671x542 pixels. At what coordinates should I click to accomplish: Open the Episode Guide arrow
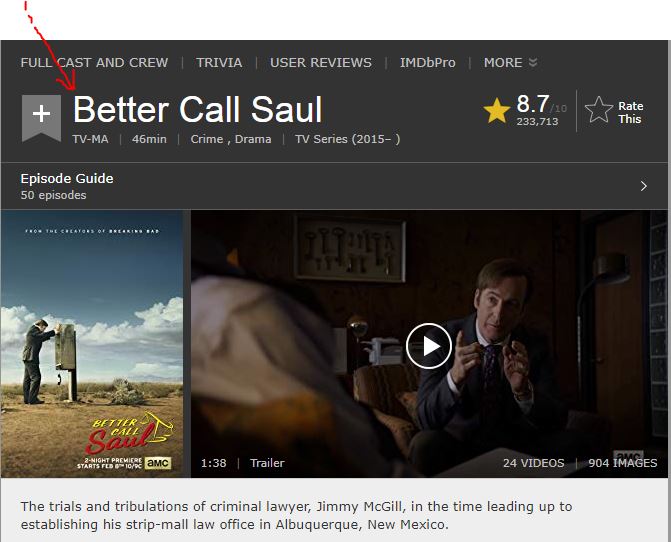(x=644, y=186)
